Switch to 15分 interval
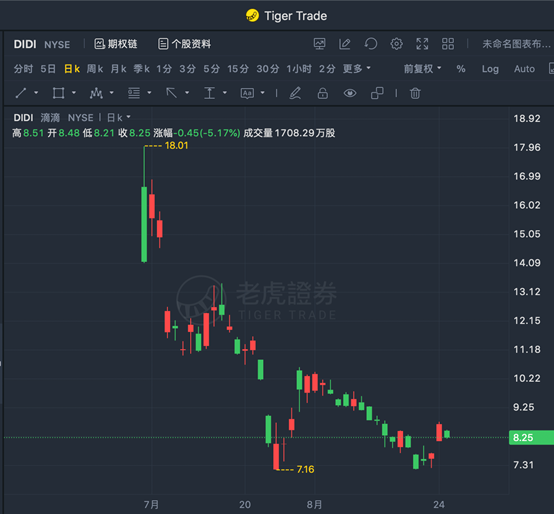The image size is (554, 514). click(238, 69)
